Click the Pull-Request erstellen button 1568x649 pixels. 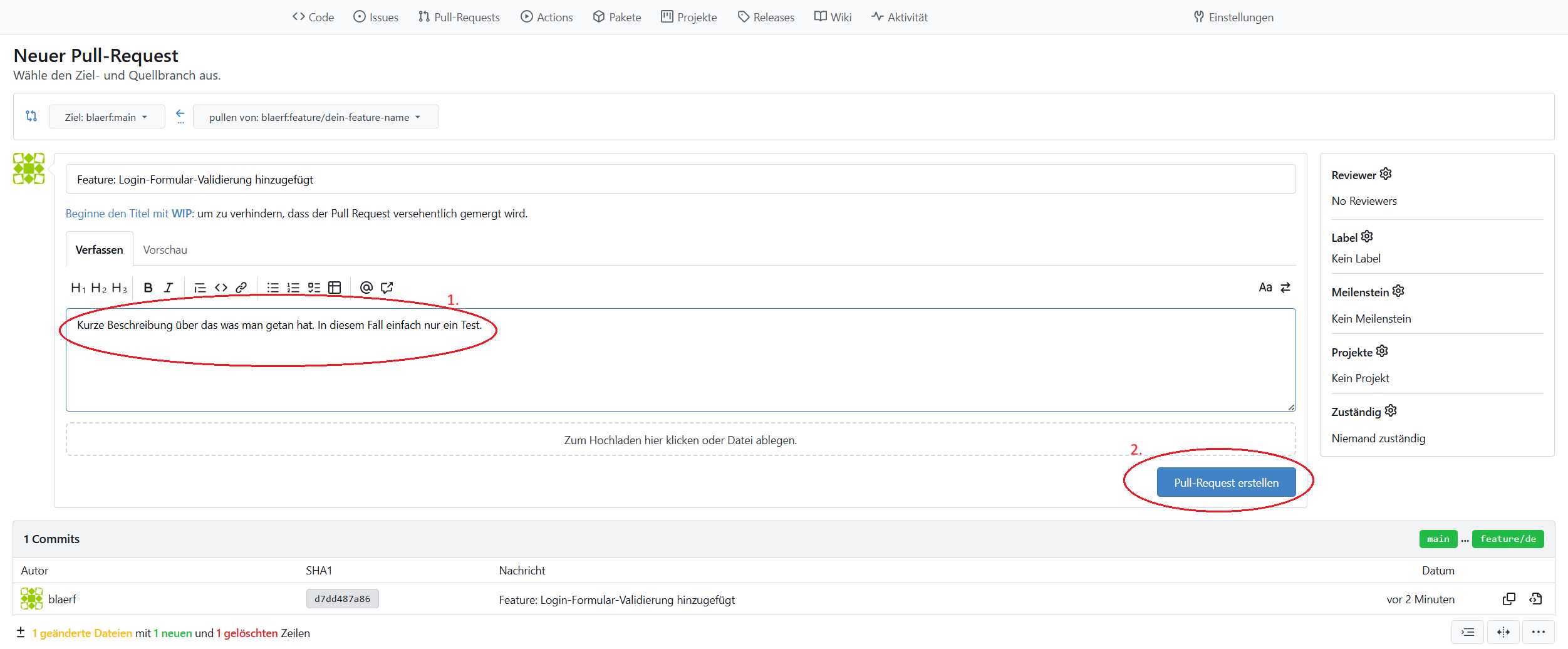click(x=1226, y=482)
